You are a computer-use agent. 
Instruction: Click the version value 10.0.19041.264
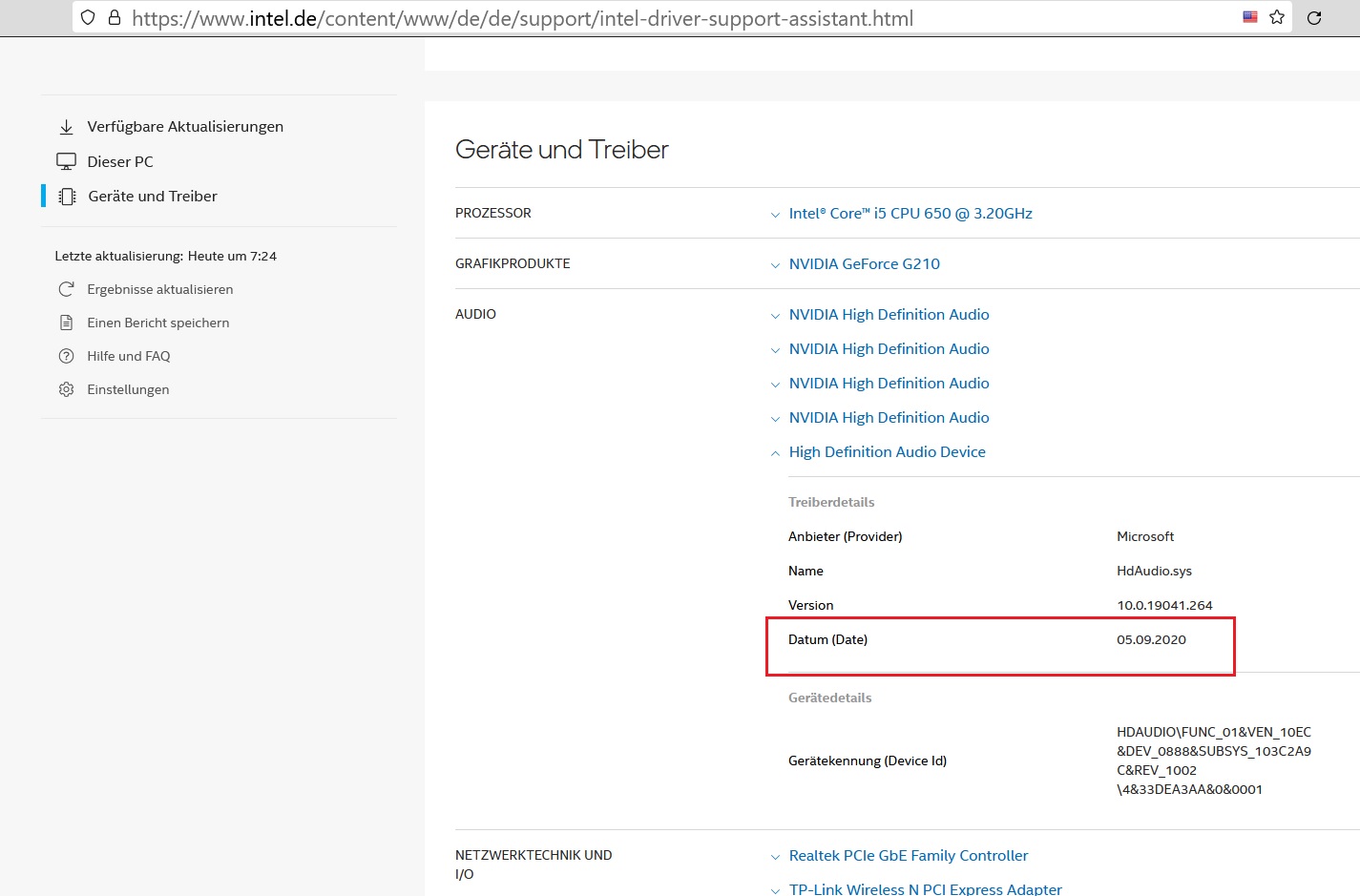(x=1164, y=605)
